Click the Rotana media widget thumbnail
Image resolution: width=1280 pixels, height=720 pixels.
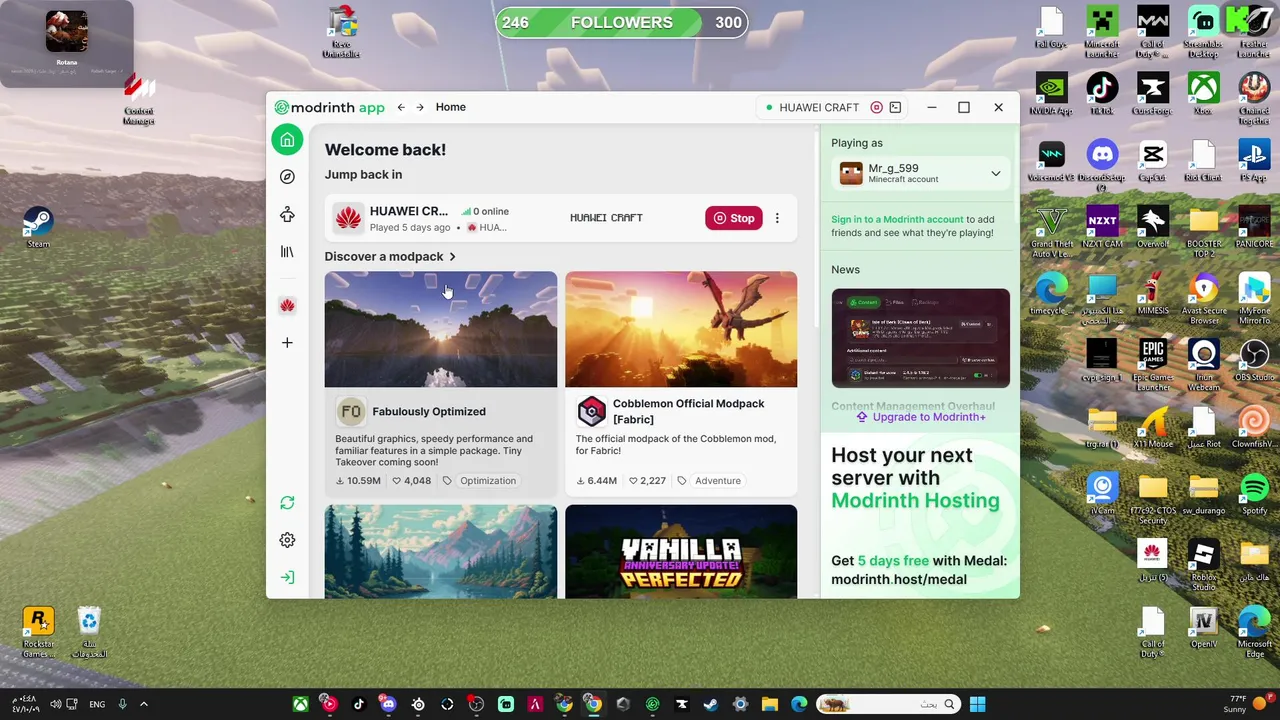click(66, 31)
